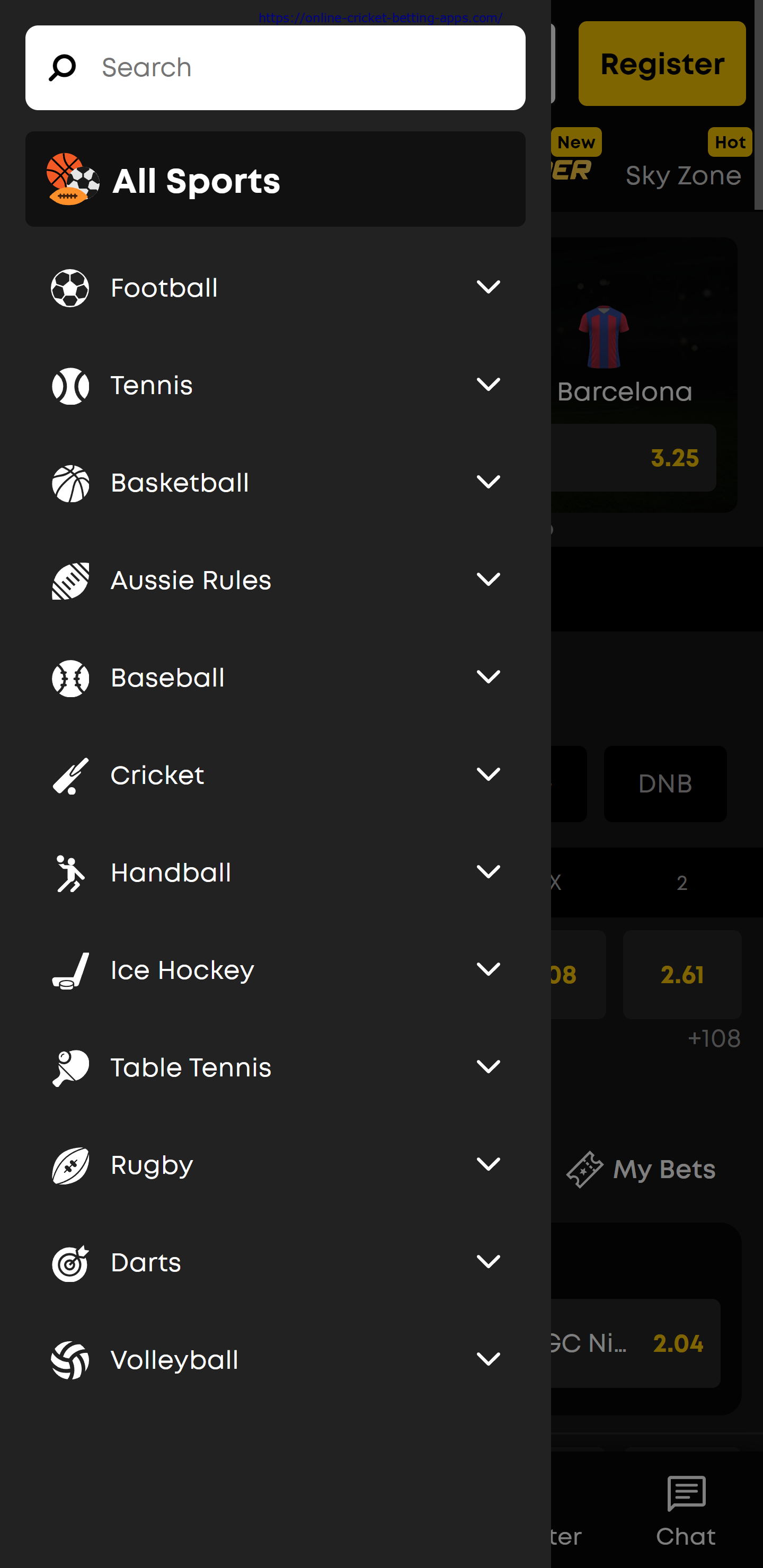Switch to the Sky Zone tab

coord(683,176)
